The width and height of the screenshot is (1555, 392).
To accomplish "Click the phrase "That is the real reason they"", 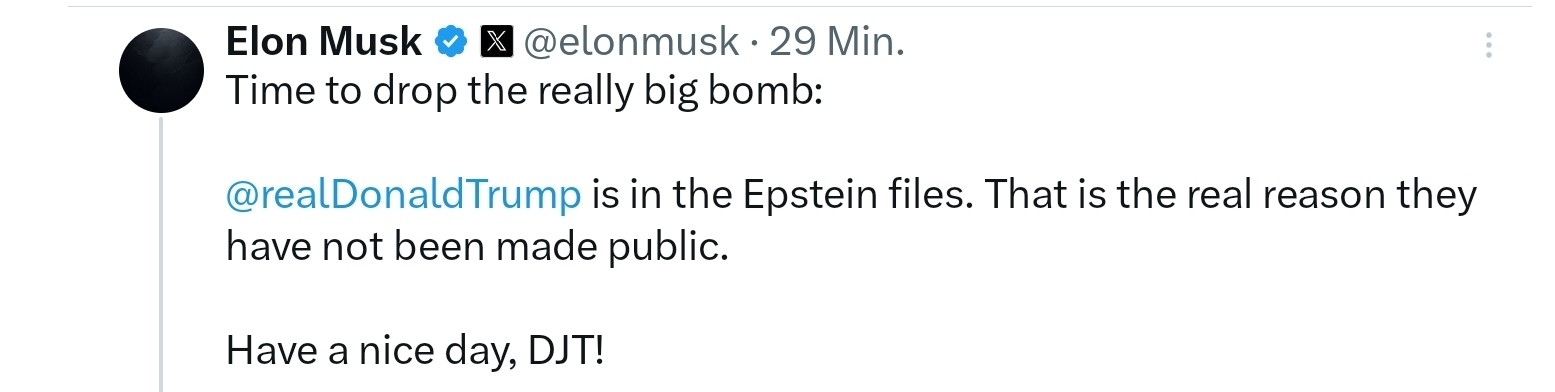I will click(1231, 194).
